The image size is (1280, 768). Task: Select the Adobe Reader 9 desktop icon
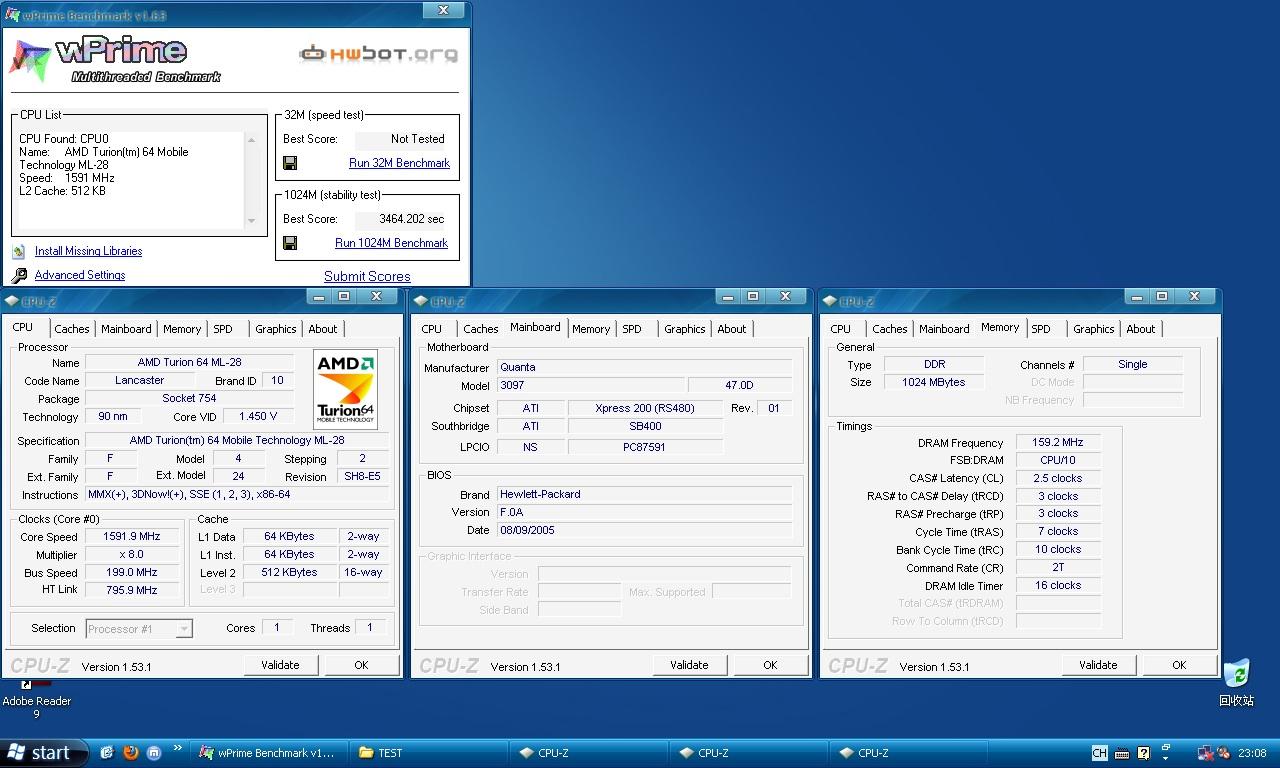click(37, 700)
